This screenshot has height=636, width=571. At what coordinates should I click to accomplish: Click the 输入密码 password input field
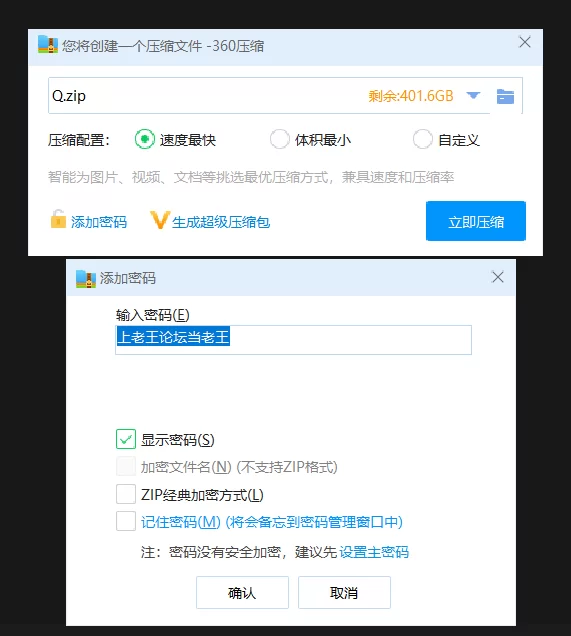(x=293, y=340)
